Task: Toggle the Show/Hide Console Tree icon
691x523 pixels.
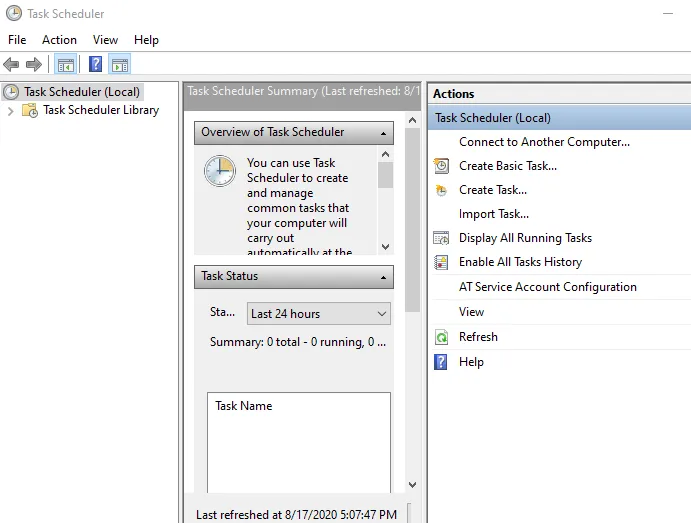Action: [x=65, y=65]
